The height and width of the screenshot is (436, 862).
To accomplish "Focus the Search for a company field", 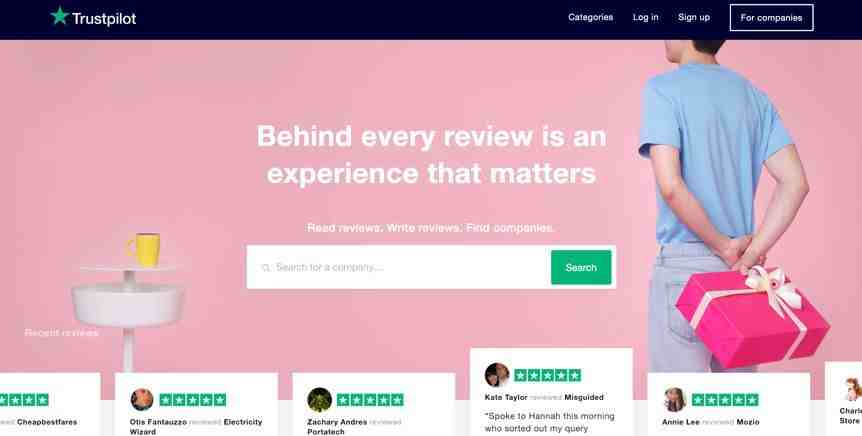I will 399,267.
